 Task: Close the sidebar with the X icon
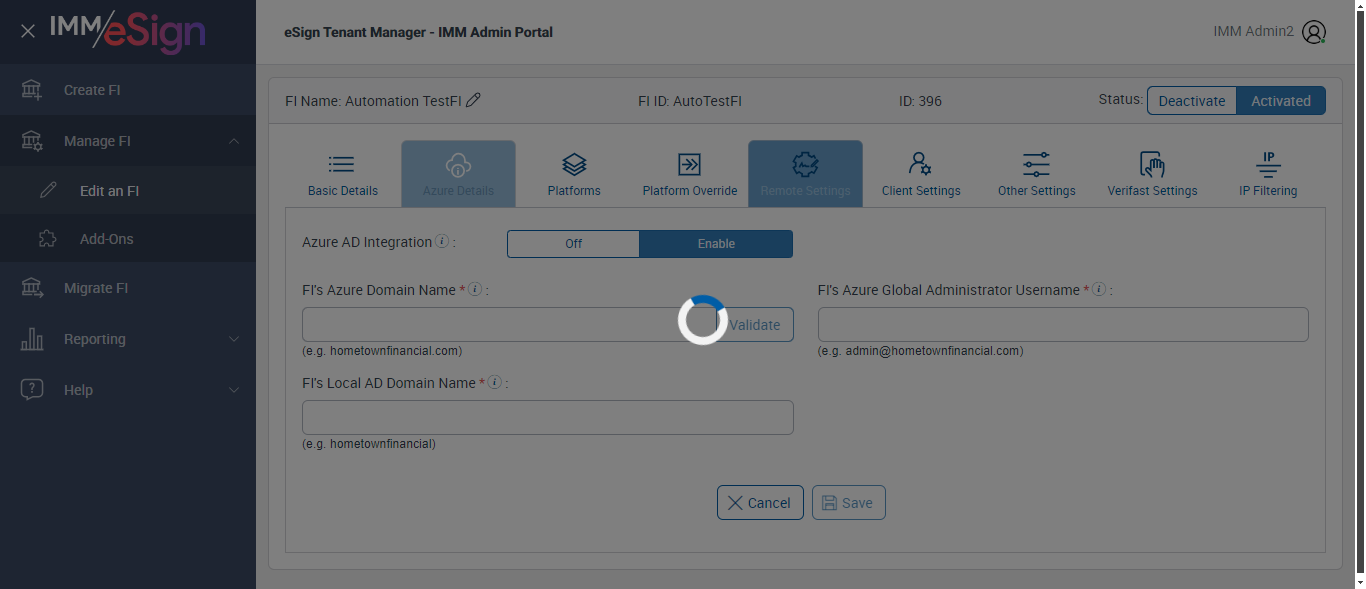click(28, 31)
